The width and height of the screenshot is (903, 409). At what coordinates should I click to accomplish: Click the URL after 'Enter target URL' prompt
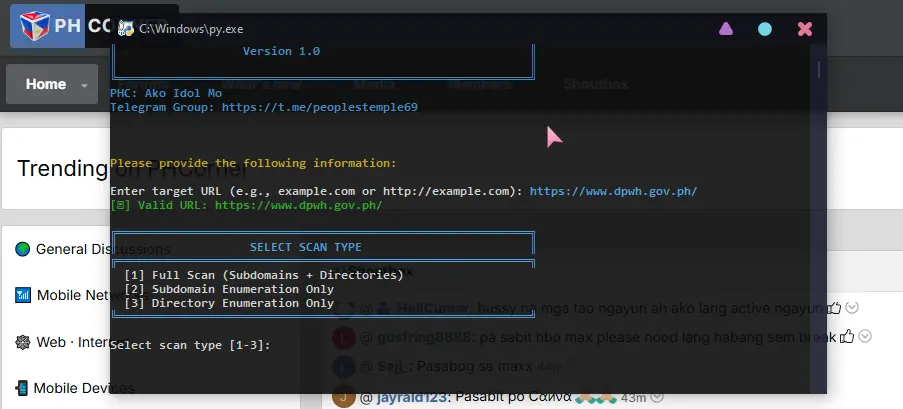[x=613, y=191]
